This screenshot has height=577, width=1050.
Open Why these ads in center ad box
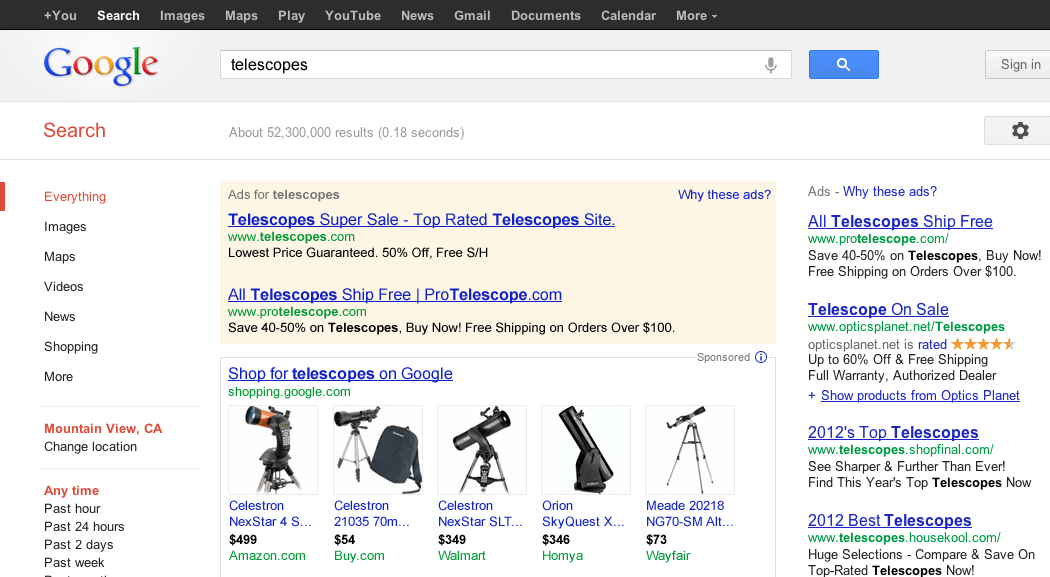[725, 195]
